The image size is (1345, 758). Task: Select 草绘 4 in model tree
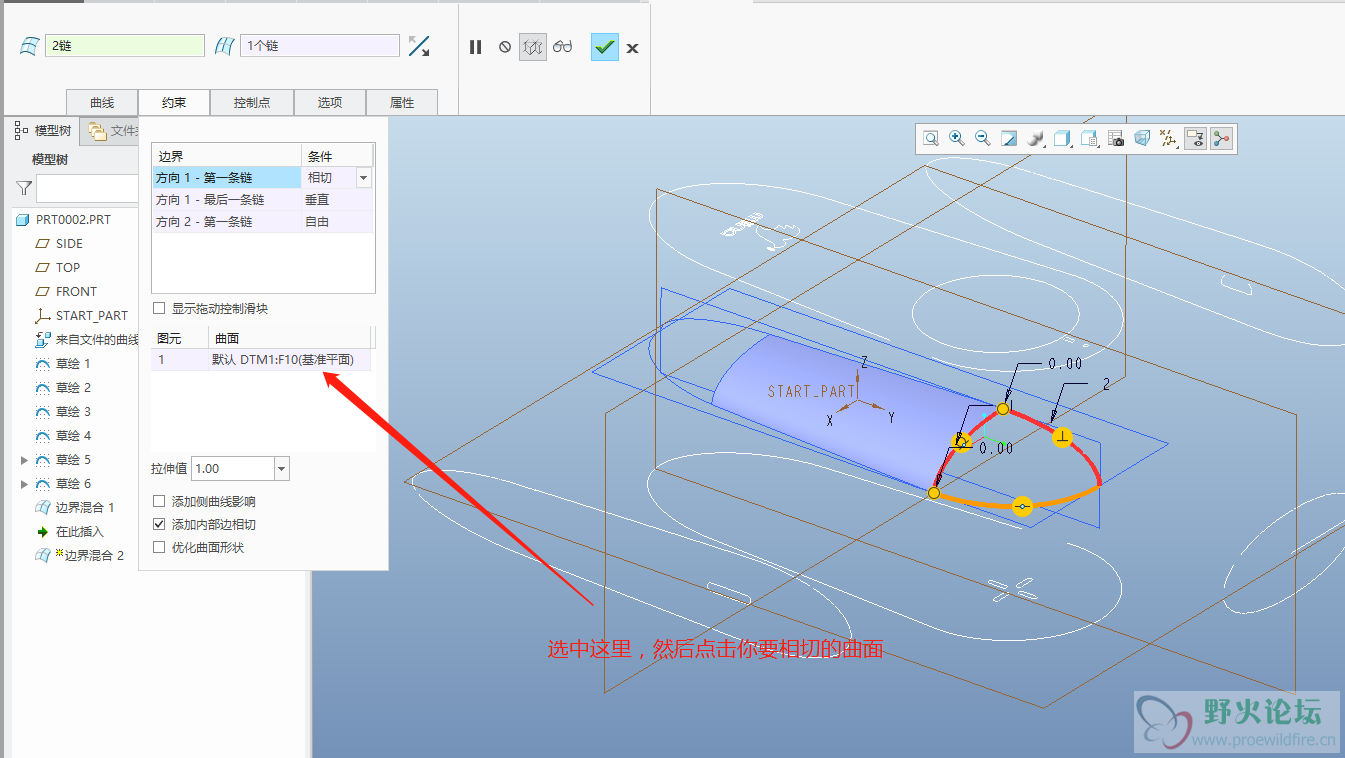pyautogui.click(x=63, y=435)
